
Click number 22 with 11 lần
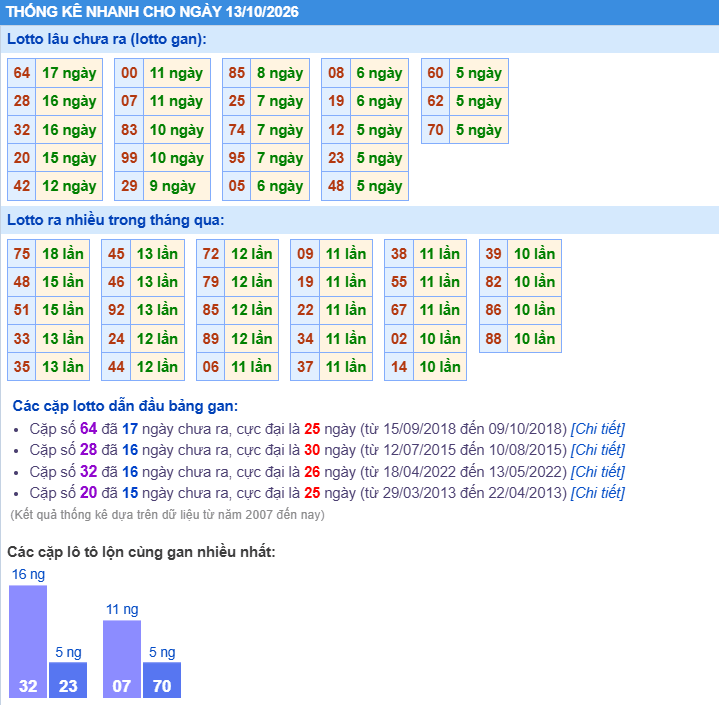click(305, 310)
